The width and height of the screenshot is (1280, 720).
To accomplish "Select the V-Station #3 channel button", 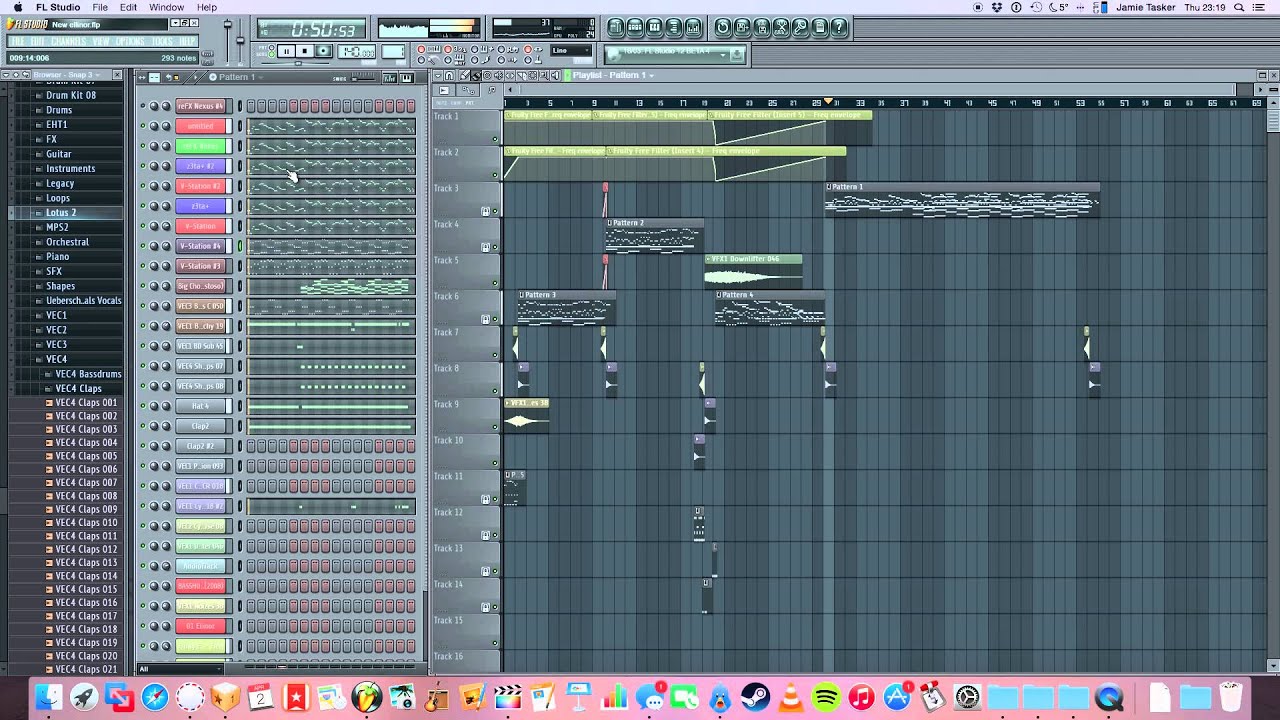I will pyautogui.click(x=200, y=266).
